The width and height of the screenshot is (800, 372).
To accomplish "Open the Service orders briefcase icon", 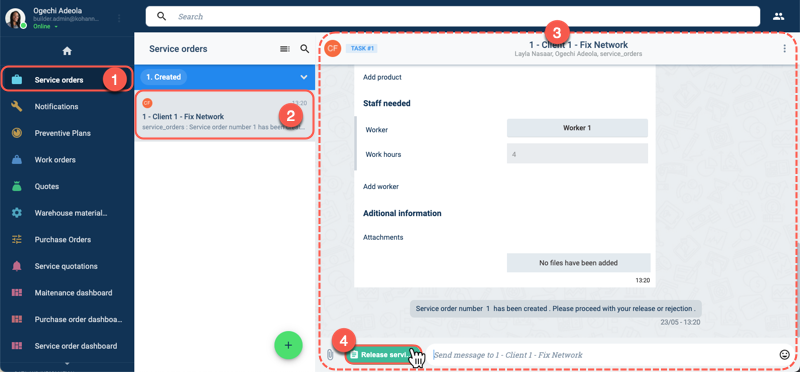I will click(x=17, y=80).
